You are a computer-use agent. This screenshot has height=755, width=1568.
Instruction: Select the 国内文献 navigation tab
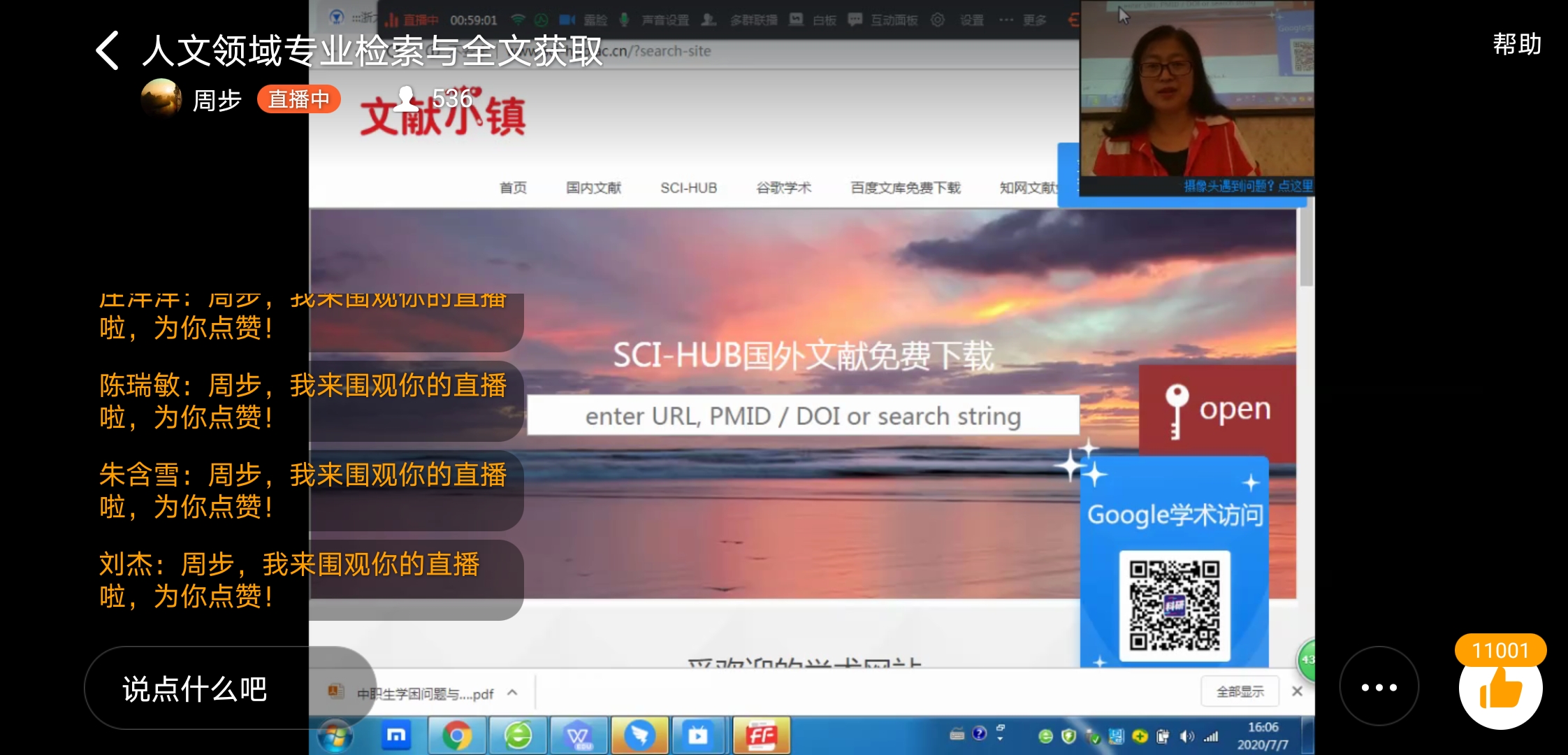tap(593, 187)
